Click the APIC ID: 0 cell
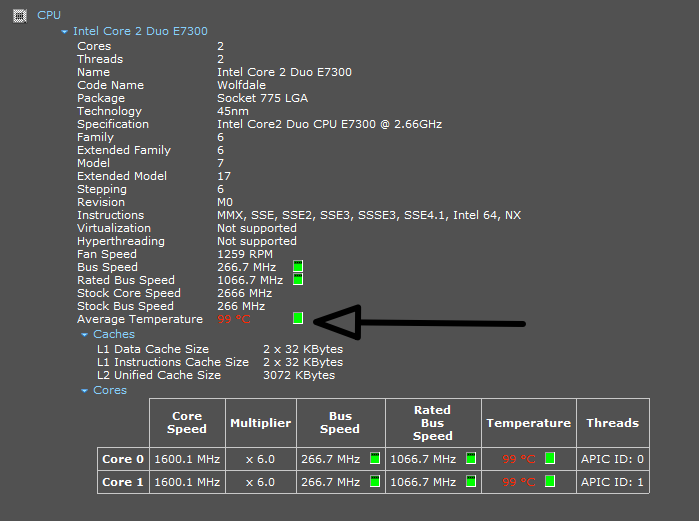The width and height of the screenshot is (699, 521). point(613,459)
